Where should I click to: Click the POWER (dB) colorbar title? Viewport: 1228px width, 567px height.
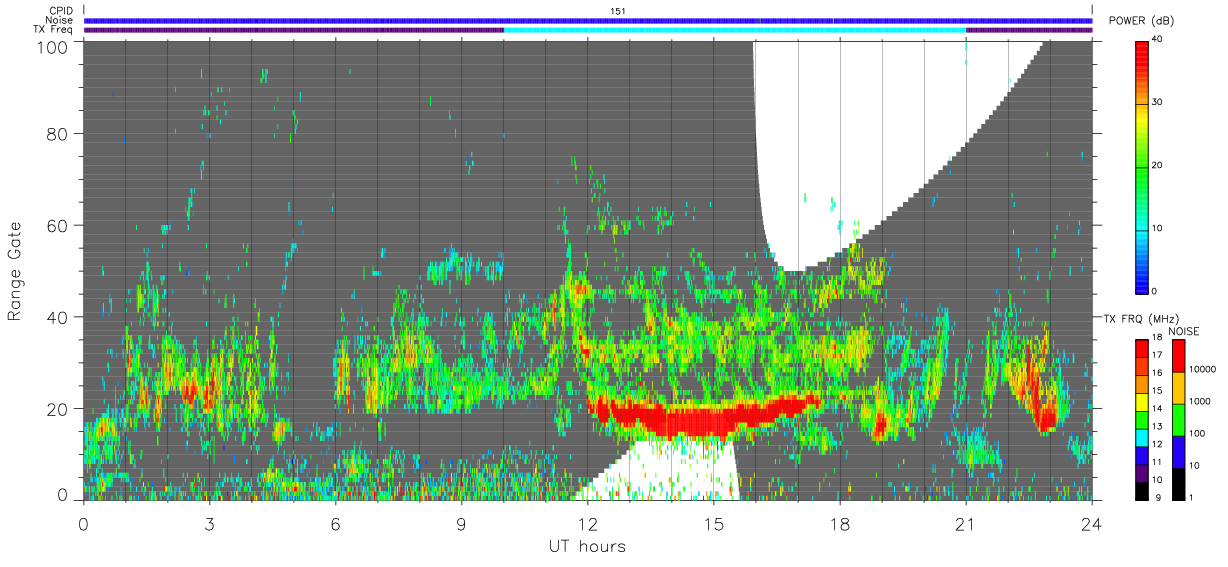point(1142,21)
